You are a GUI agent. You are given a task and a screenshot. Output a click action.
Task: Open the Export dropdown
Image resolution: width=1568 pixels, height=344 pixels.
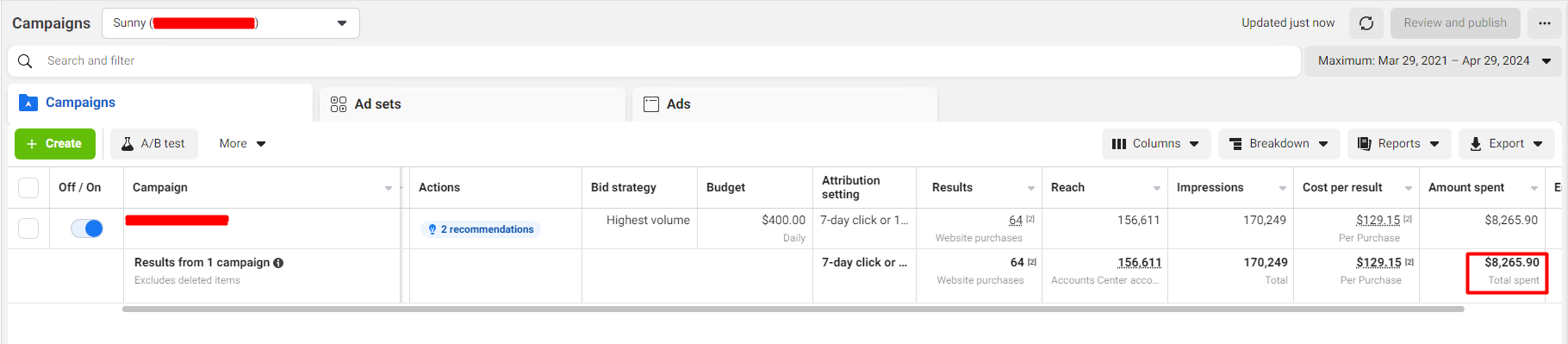(1507, 144)
